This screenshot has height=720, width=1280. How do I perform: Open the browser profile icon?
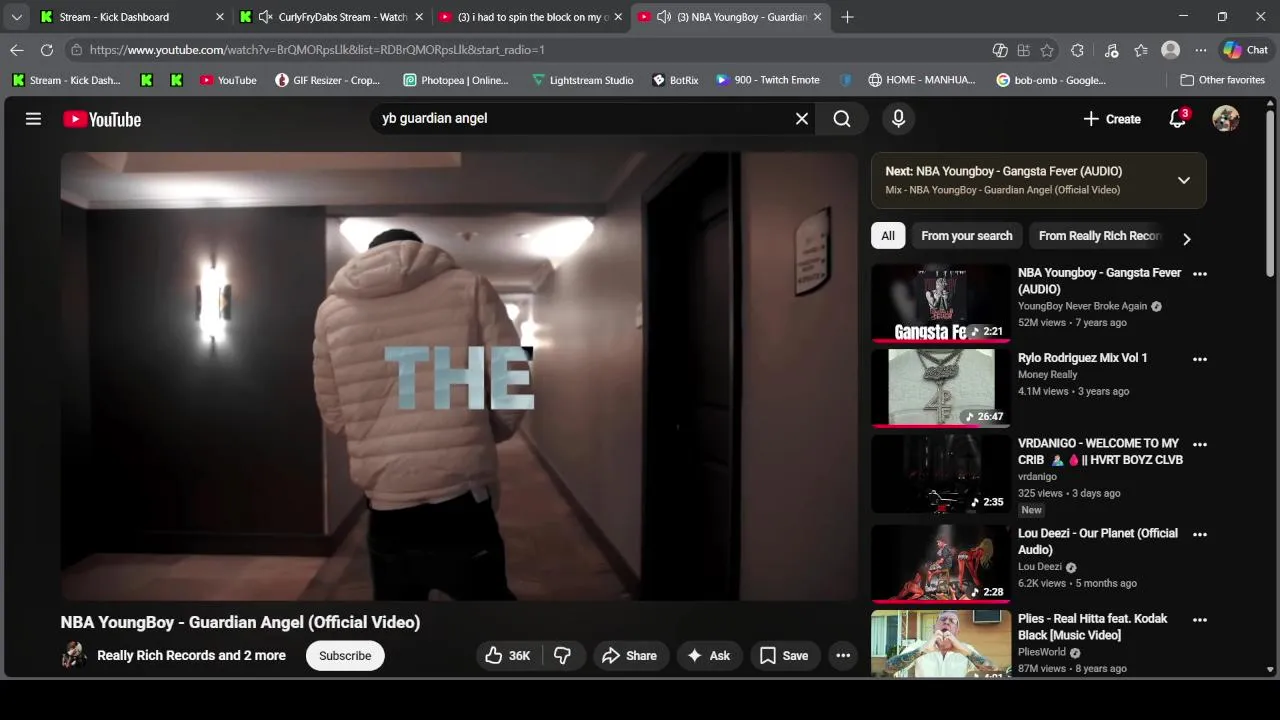(x=1171, y=50)
